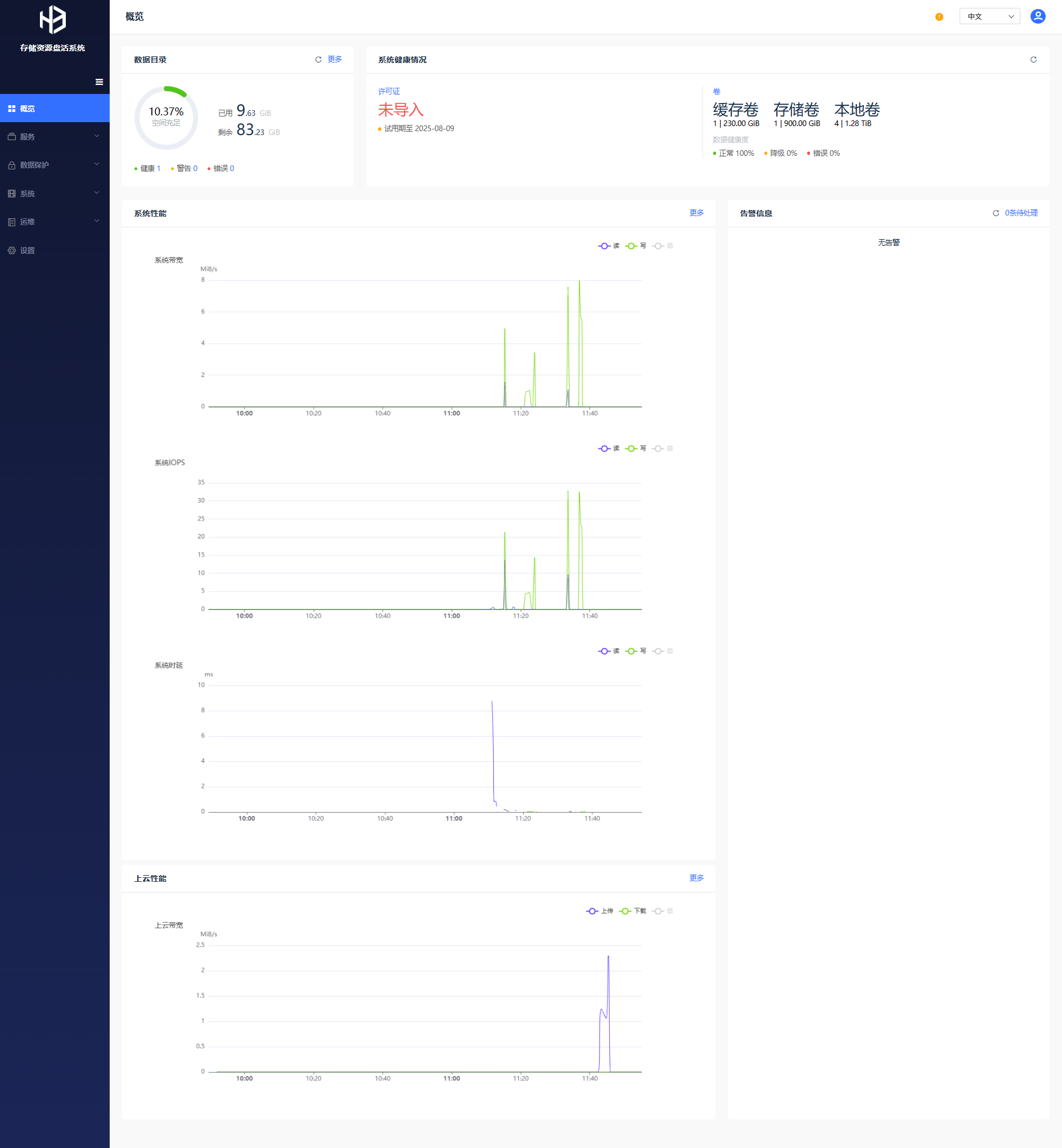
Task: Toggle 读 series in 系统带宽 legend
Action: 609,246
